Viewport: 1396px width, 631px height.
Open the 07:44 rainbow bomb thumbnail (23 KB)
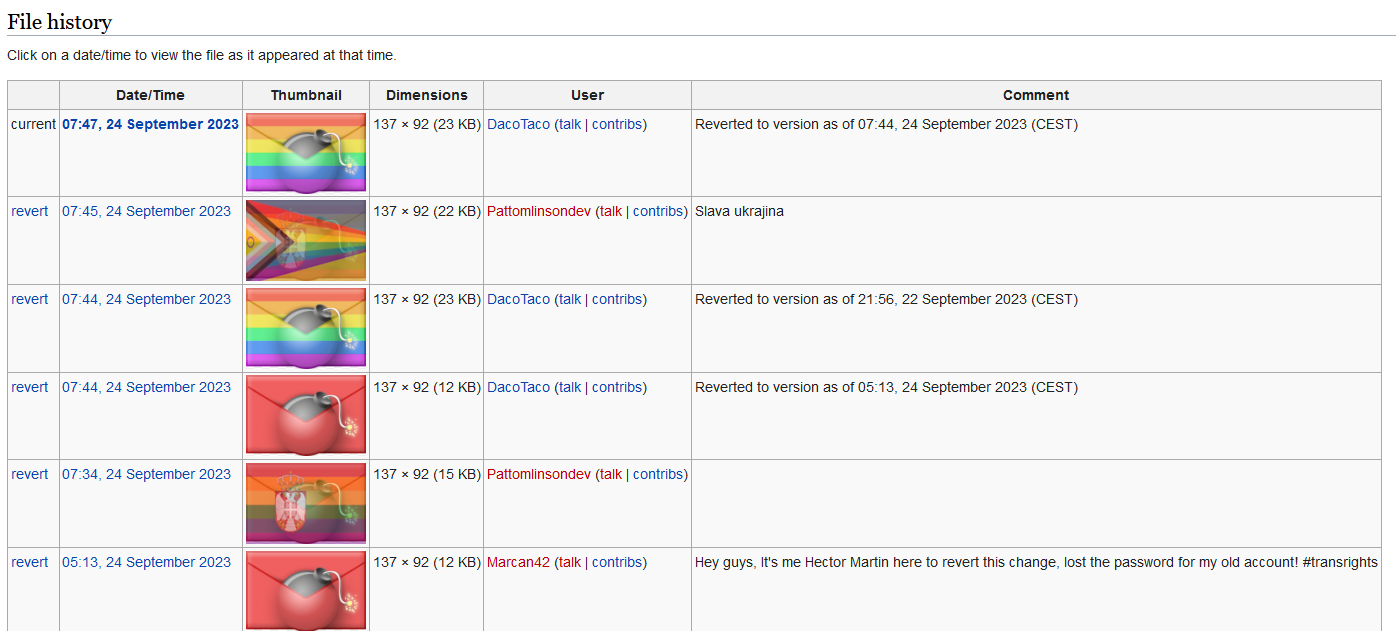pyautogui.click(x=306, y=328)
